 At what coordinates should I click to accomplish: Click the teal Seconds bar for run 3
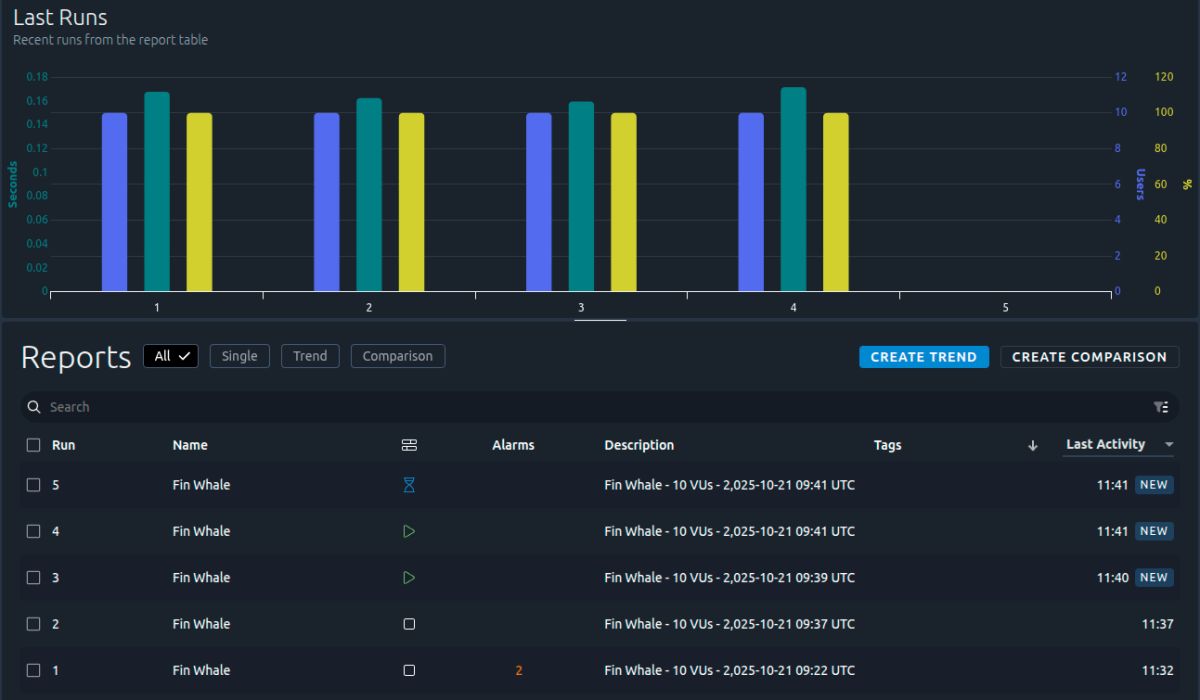(x=581, y=197)
